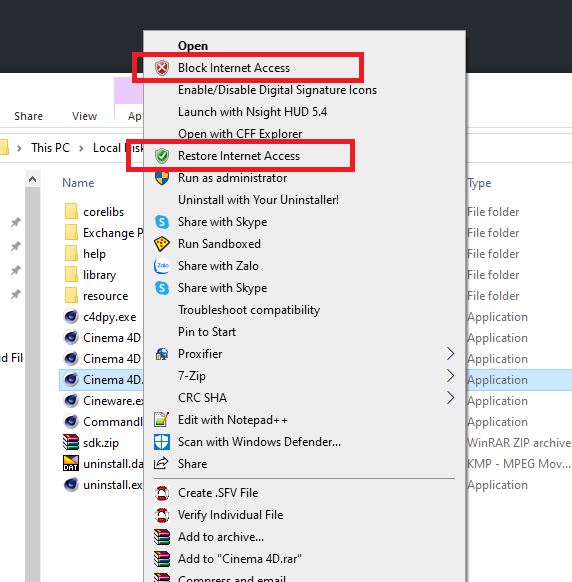The image size is (572, 582).
Task: Select the Exchange folder row
Action: point(101,233)
